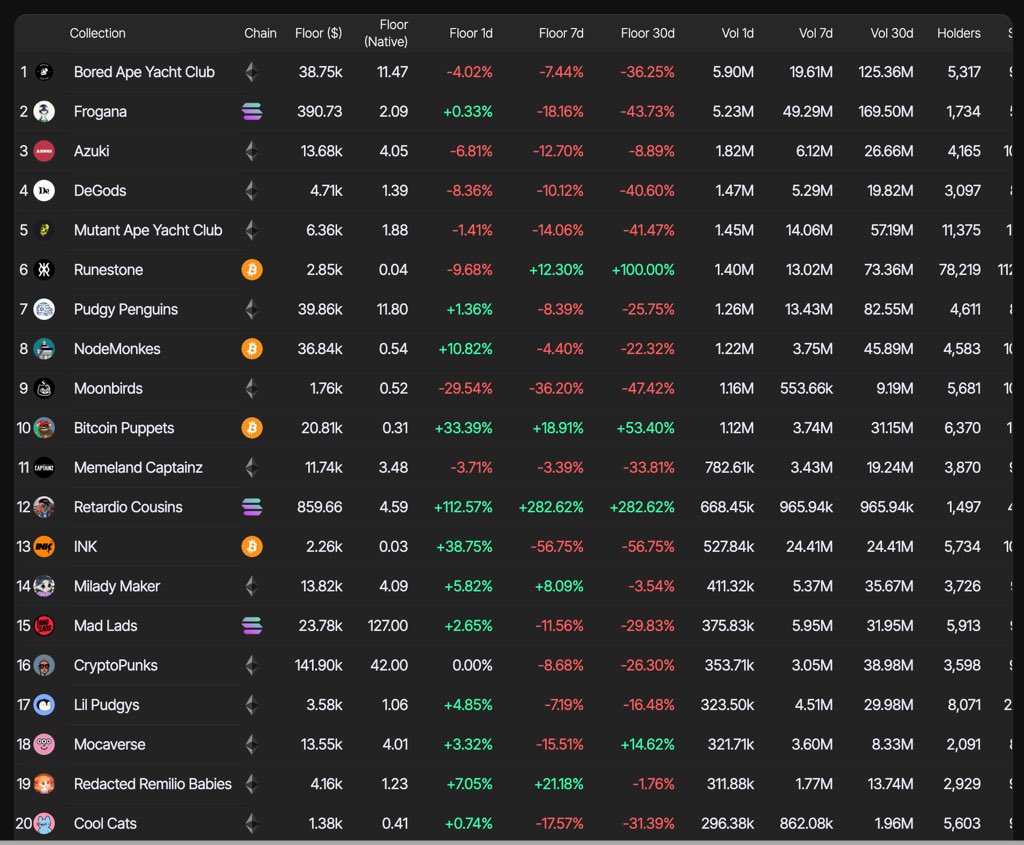Image resolution: width=1024 pixels, height=845 pixels.
Task: Select CryptoPunks 141.90k floor price
Action: pos(318,665)
